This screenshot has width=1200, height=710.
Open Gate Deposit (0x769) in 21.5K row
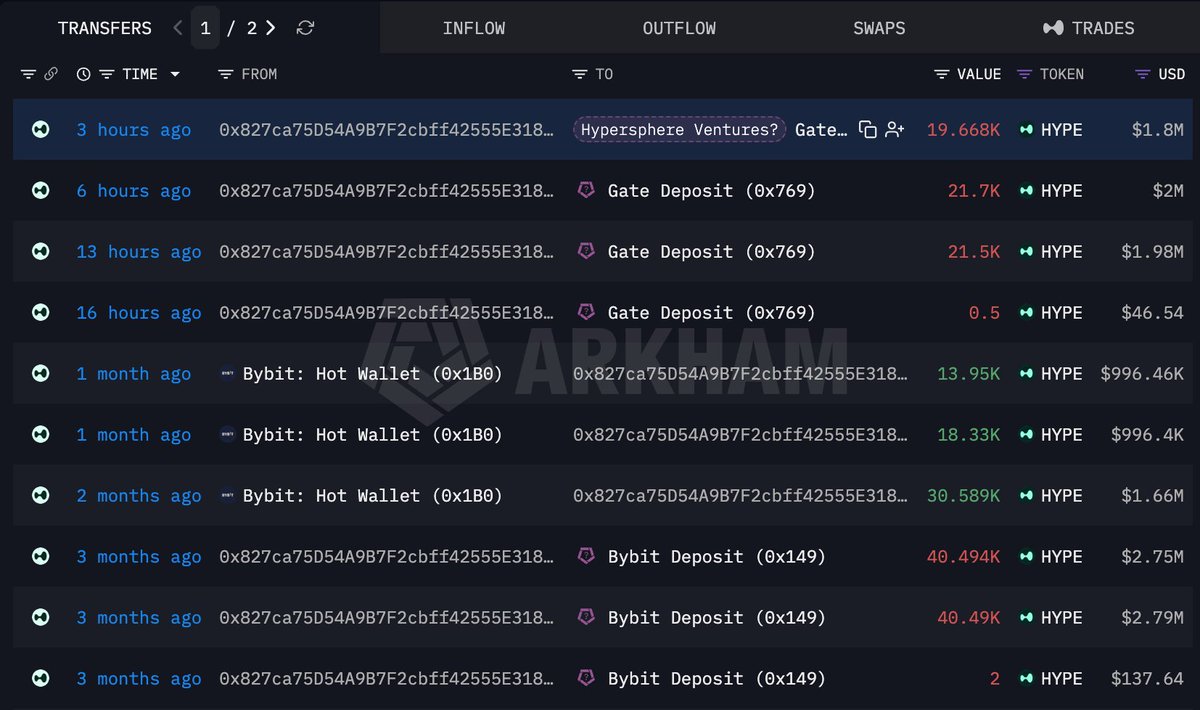tap(711, 252)
